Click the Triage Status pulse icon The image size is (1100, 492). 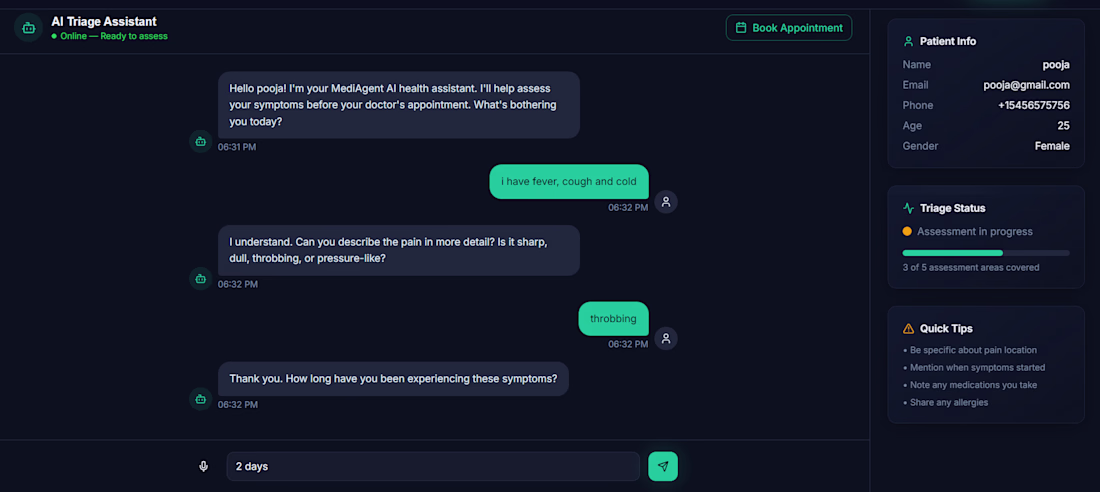tap(908, 208)
